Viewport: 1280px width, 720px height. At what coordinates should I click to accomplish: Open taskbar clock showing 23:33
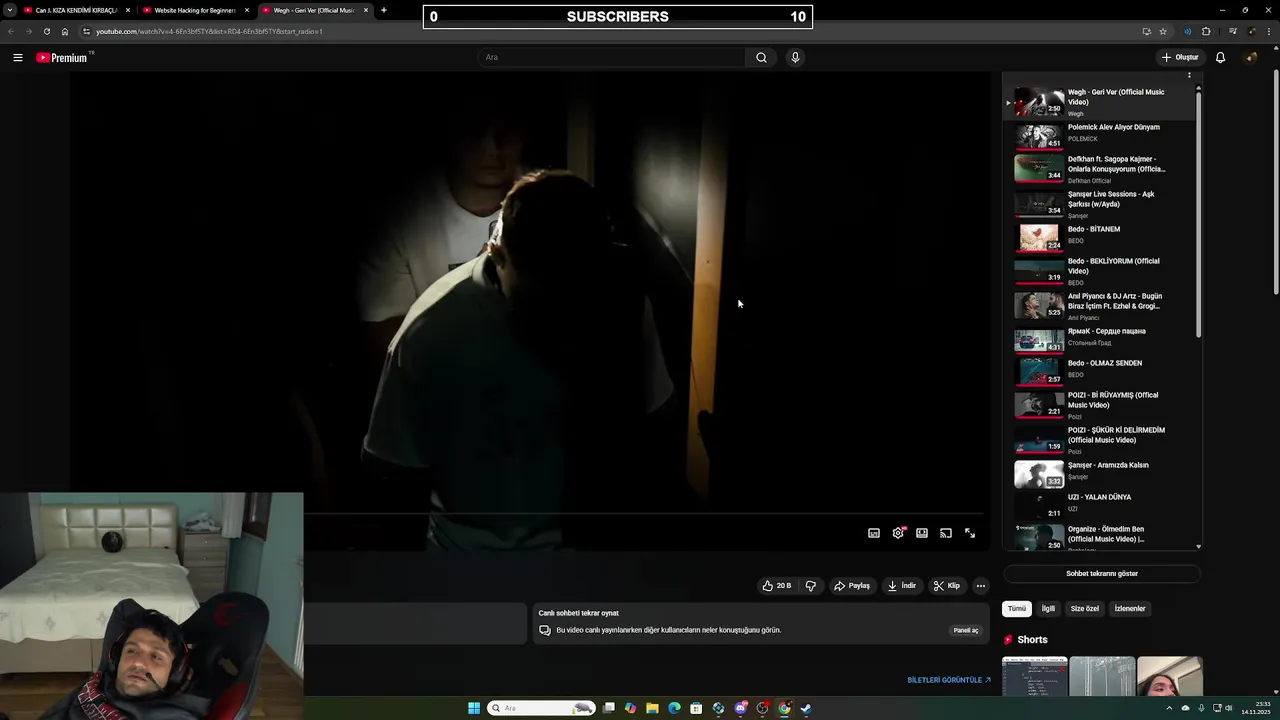click(1256, 708)
